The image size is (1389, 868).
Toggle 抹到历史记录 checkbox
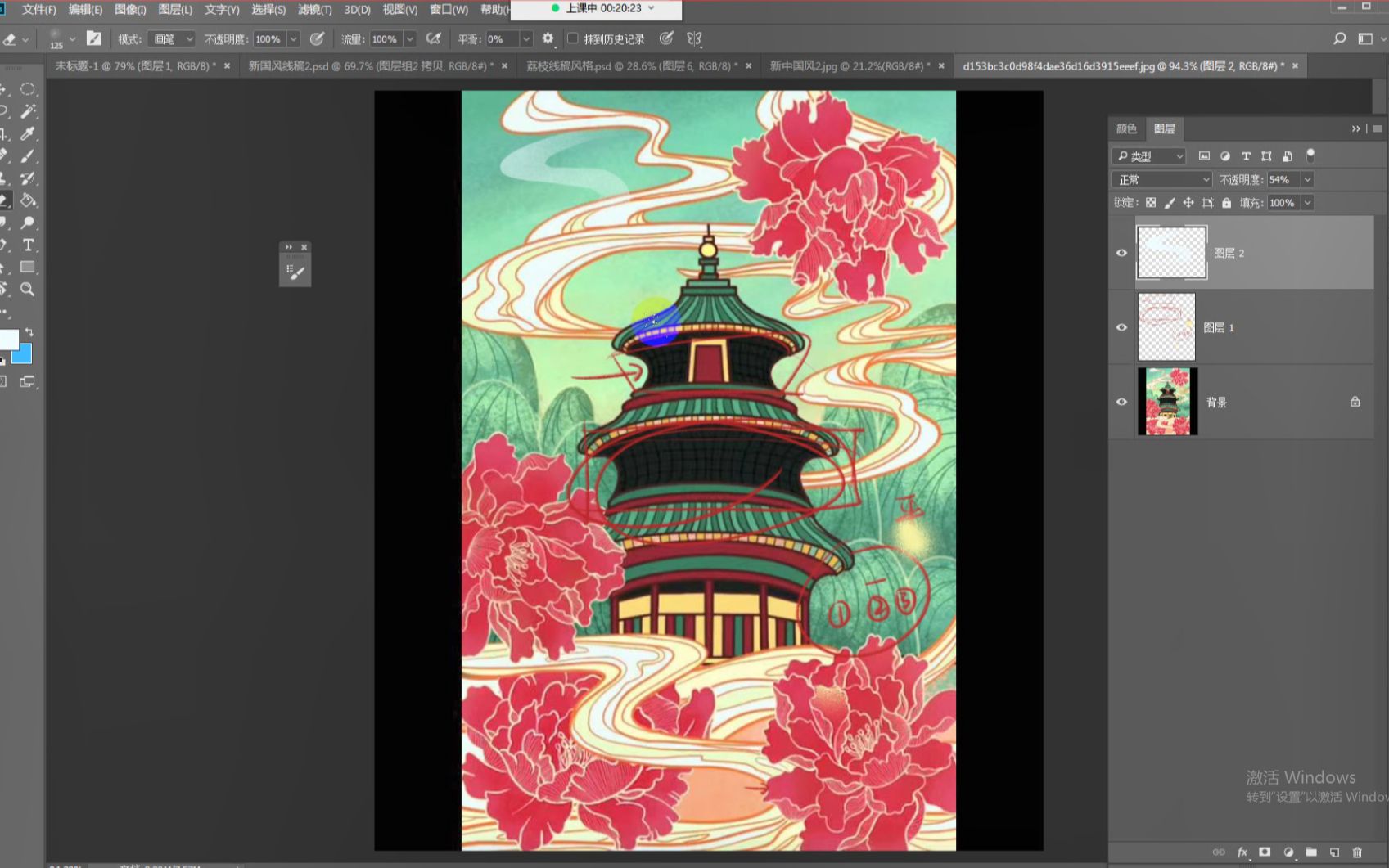coord(573,38)
